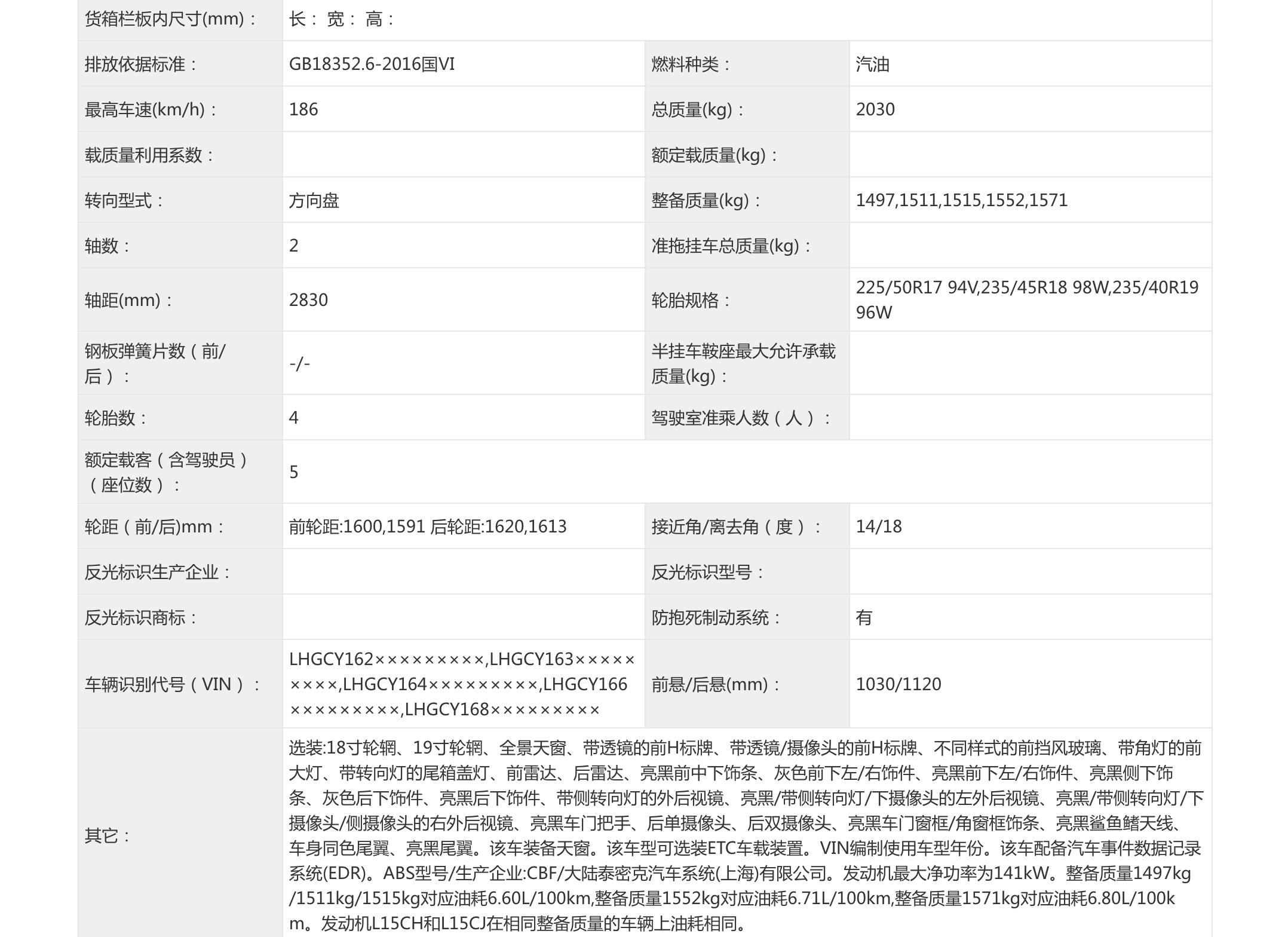The image size is (1288, 937).
Task: Select anti-lock braking value 有
Action: point(864,617)
